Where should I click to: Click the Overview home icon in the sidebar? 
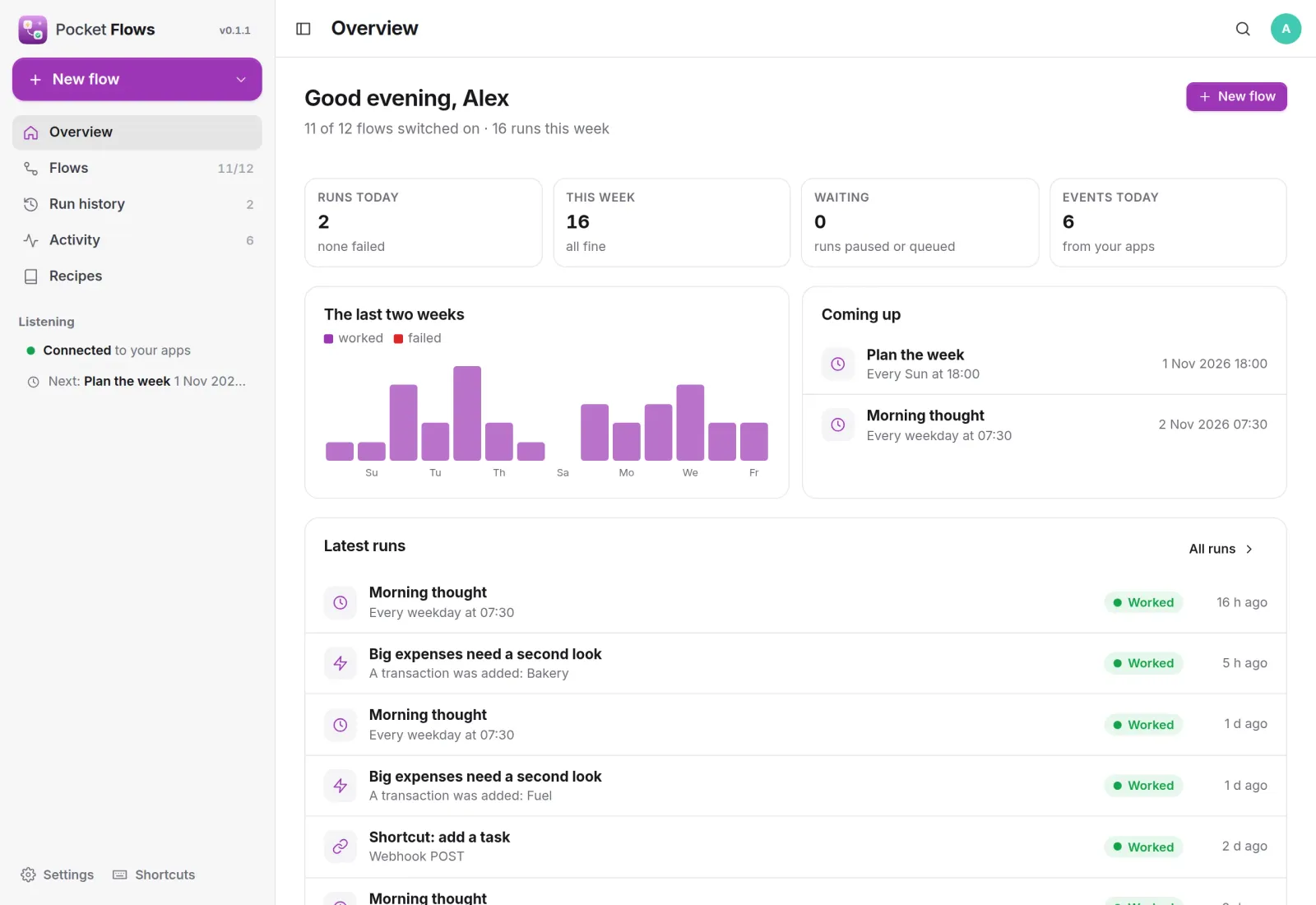pyautogui.click(x=31, y=132)
